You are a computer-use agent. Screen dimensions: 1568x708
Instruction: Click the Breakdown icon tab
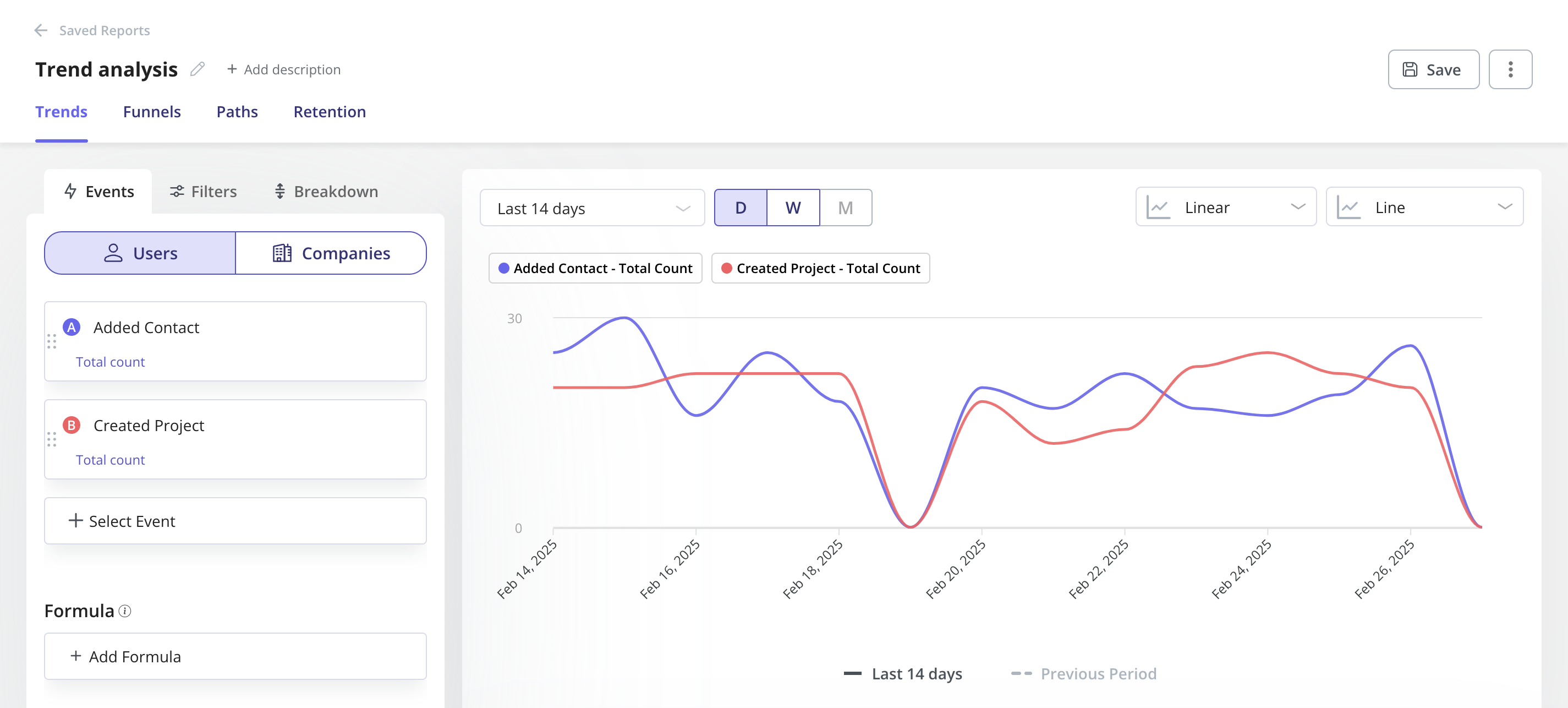click(279, 192)
